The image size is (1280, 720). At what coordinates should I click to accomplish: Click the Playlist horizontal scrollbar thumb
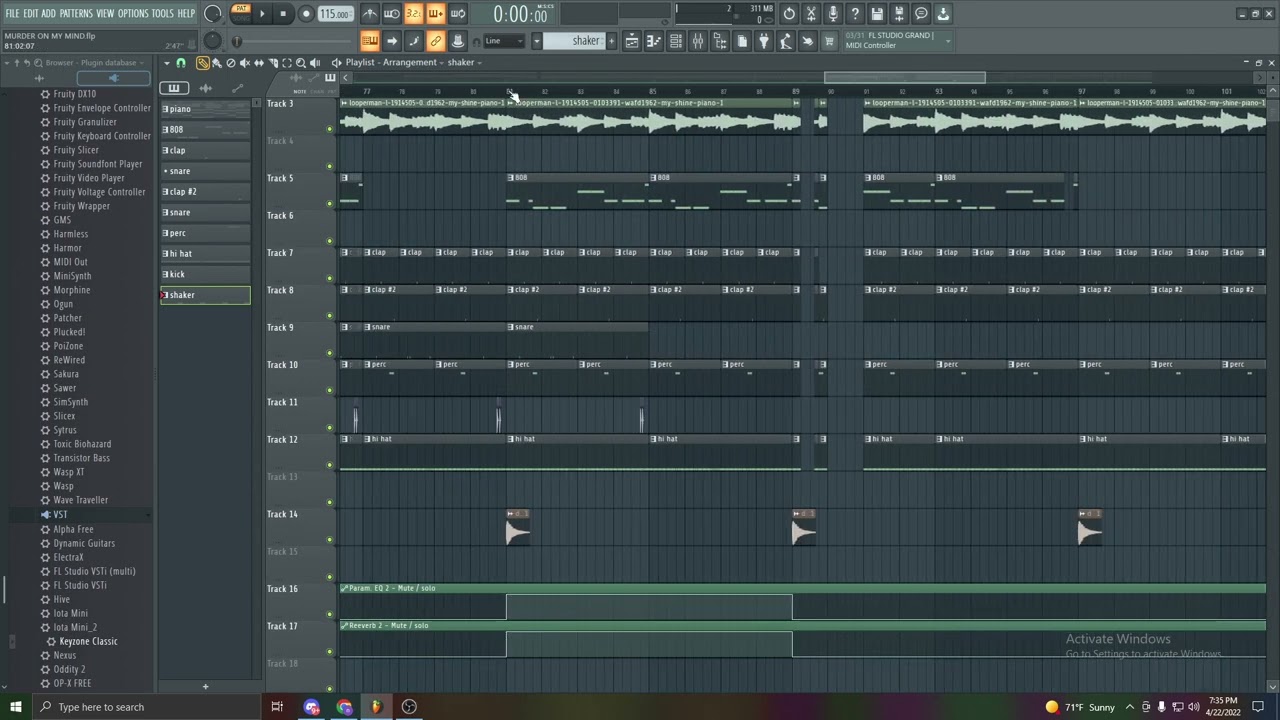[904, 78]
